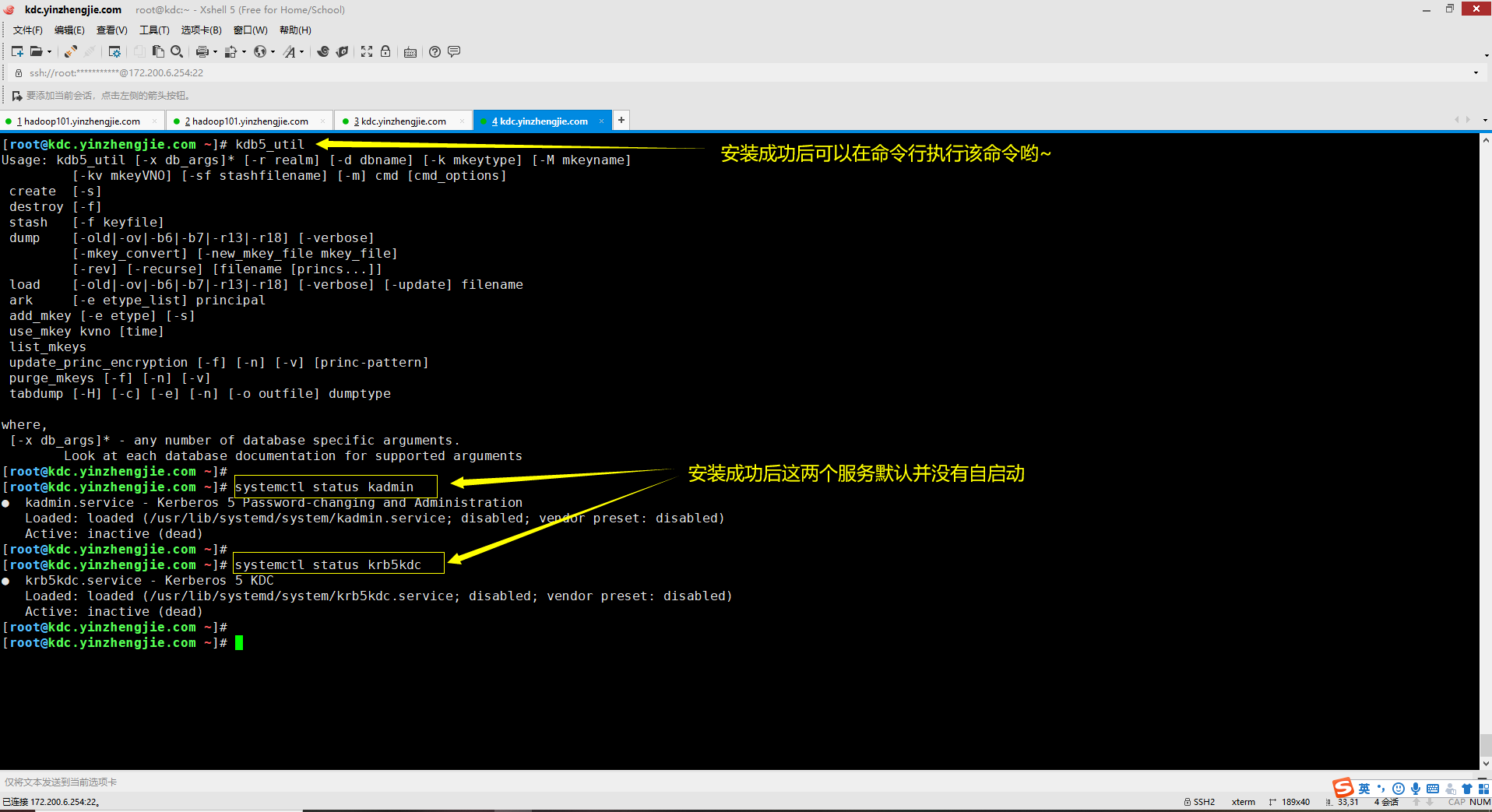Add a new tab with plus button
Viewport: 1492px width, 812px height.
point(621,120)
